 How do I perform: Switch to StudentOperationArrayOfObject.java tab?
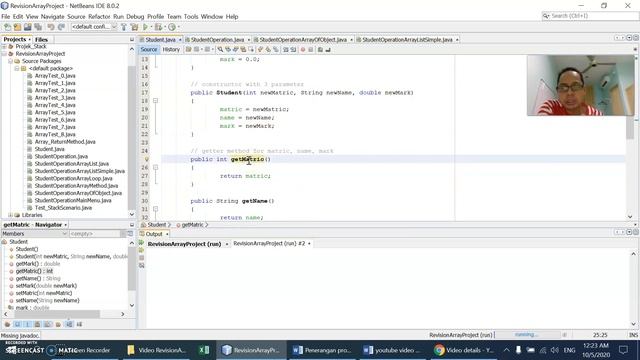(x=303, y=40)
